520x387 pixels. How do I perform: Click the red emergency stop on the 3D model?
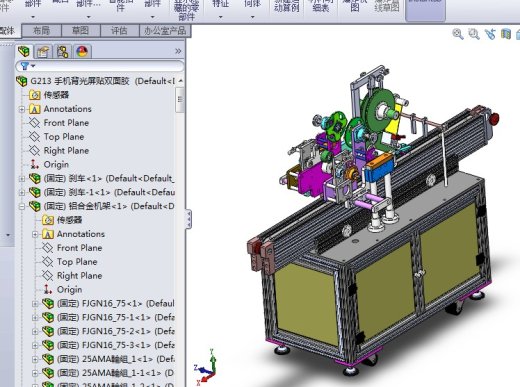[493, 119]
